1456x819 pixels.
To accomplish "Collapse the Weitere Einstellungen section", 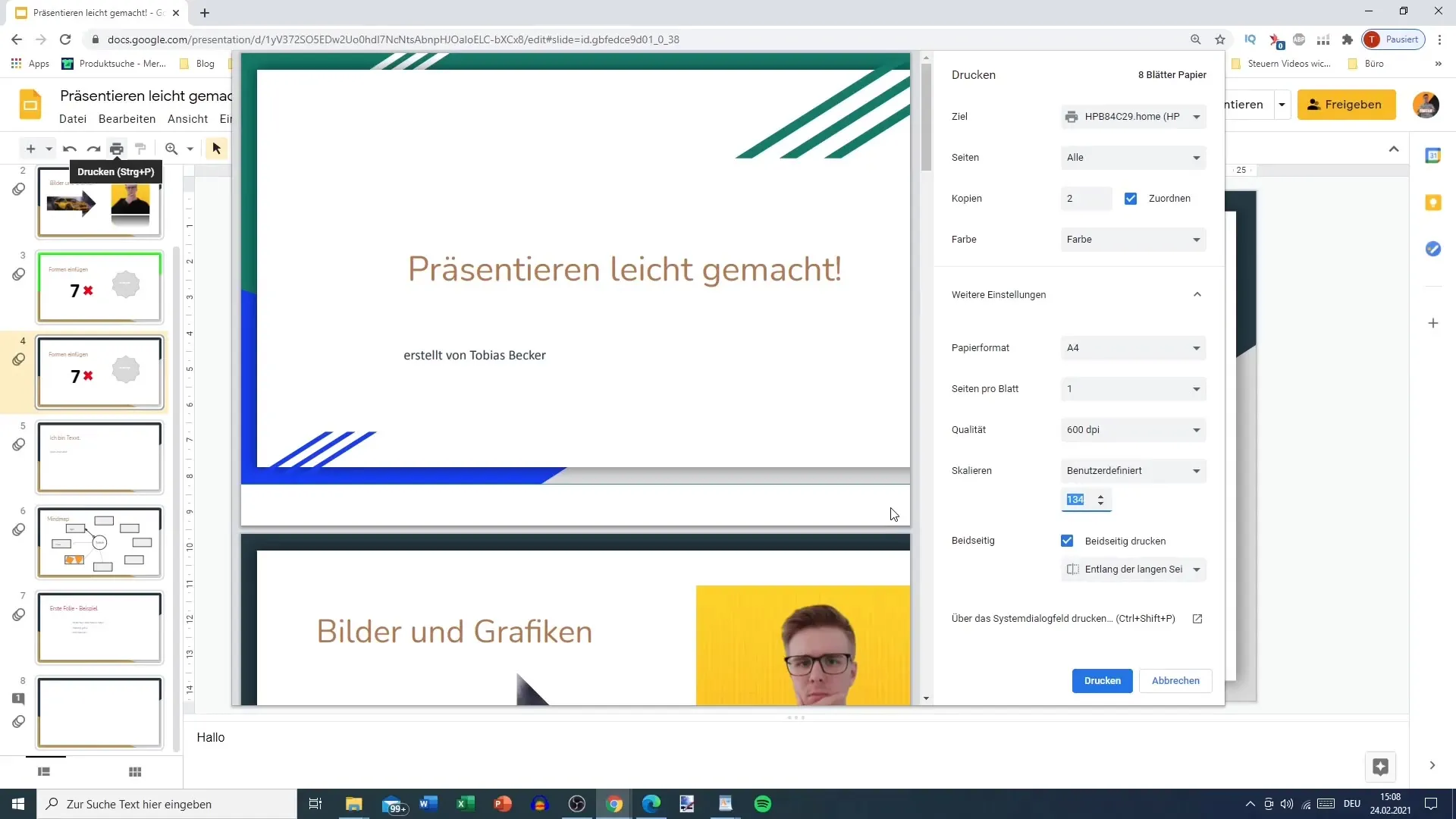I will click(1197, 295).
